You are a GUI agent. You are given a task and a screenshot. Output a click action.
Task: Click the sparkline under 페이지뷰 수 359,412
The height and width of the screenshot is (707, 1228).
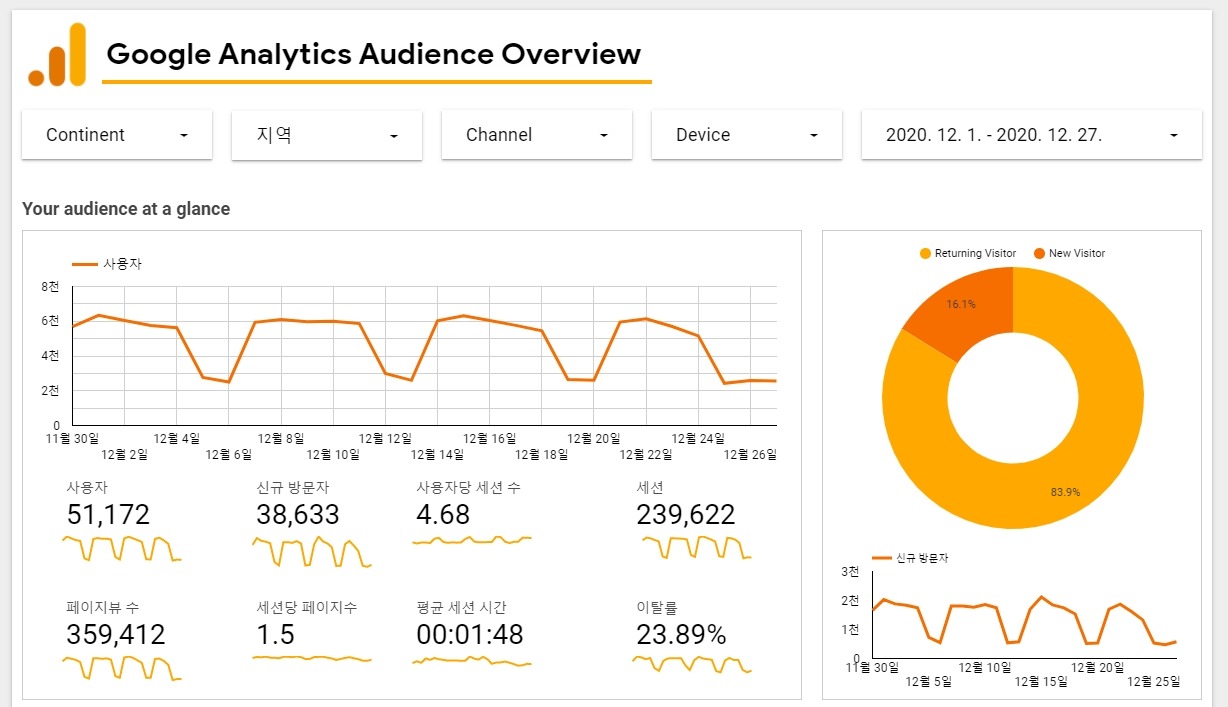[121, 668]
